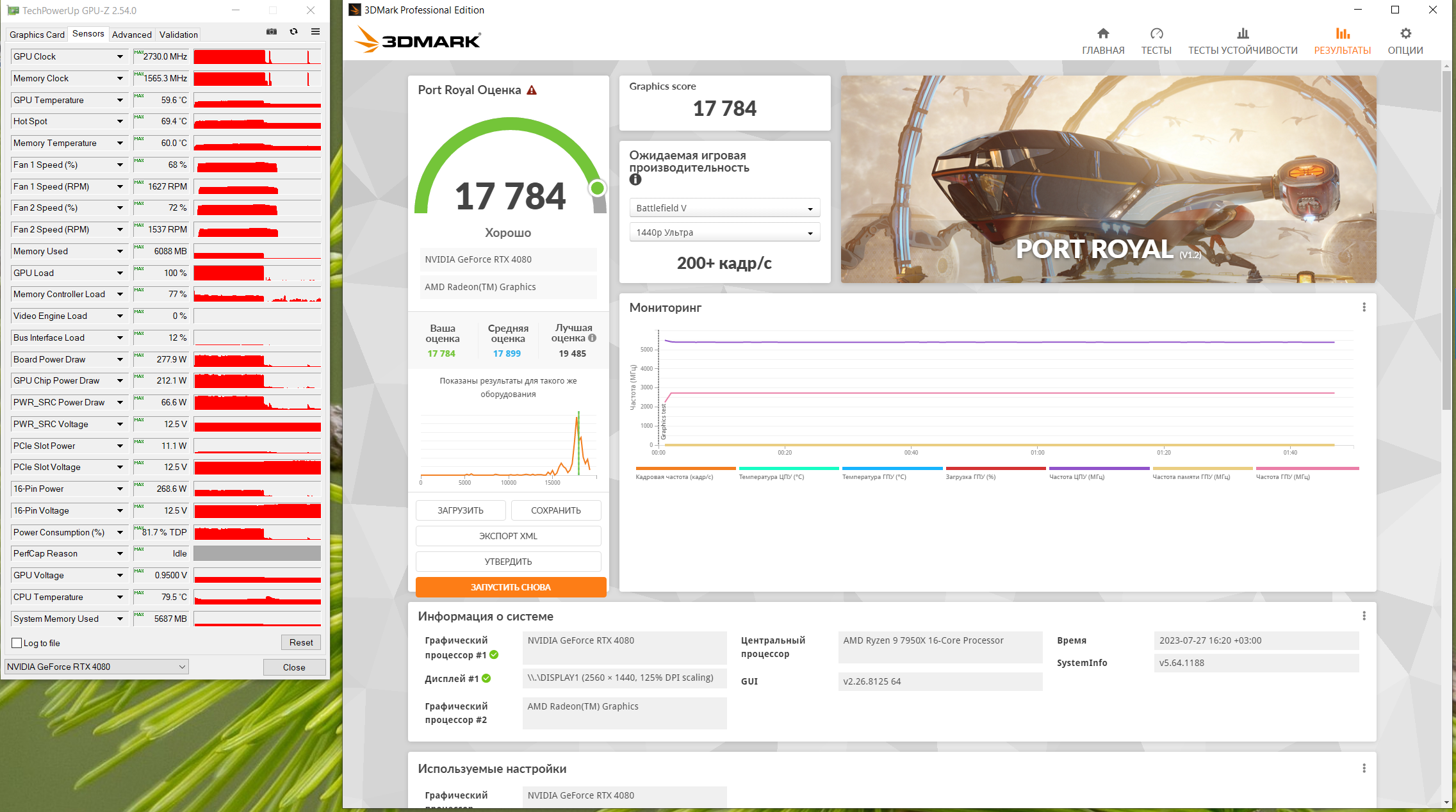Expand the GPU Clock sensor dropdown arrow
Image resolution: width=1456 pixels, height=812 pixels.
pyautogui.click(x=120, y=56)
